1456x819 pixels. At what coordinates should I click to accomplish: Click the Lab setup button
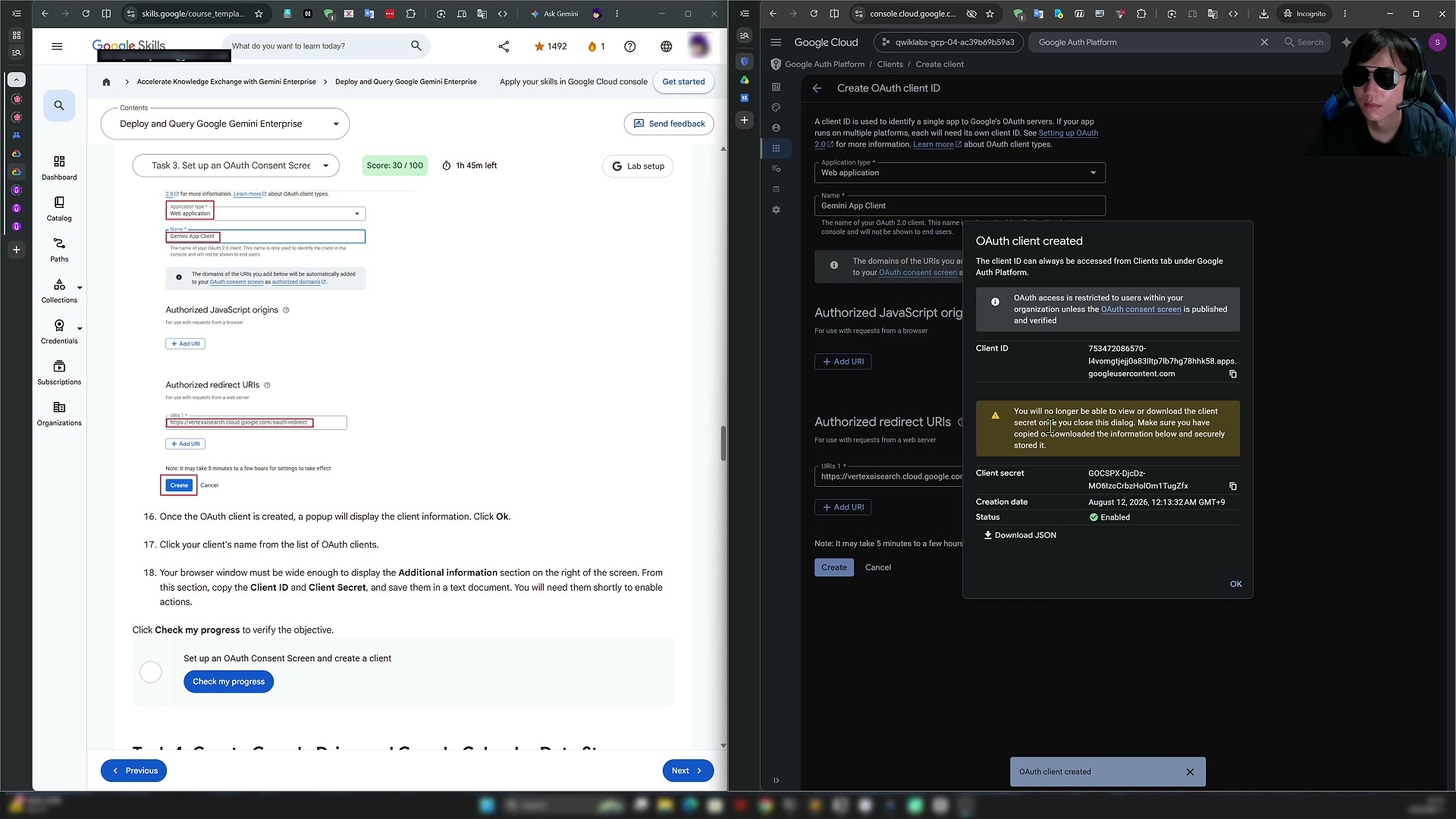pos(638,166)
